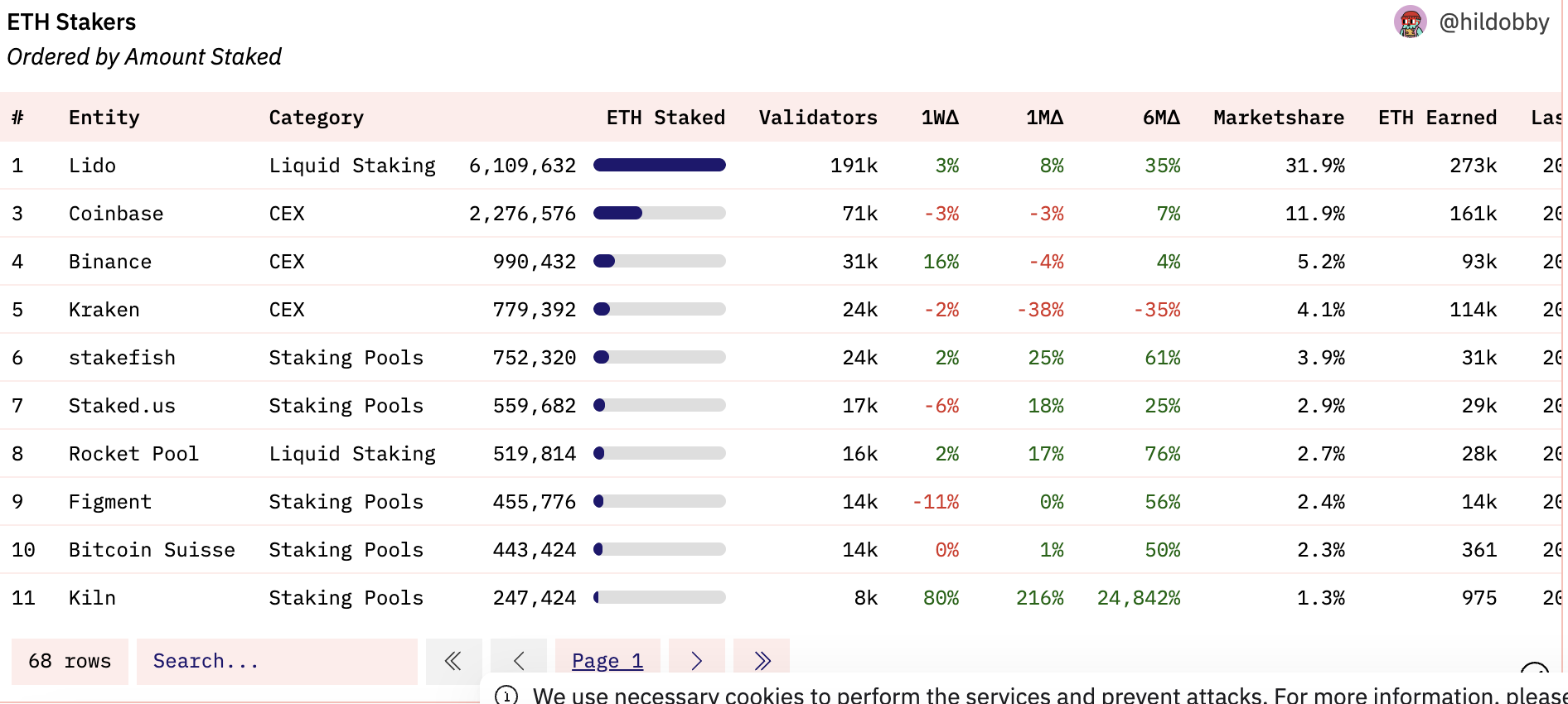Viewport: 1568px width, 704px height.
Task: Sort by ETH Earned column header
Action: coord(1437,118)
